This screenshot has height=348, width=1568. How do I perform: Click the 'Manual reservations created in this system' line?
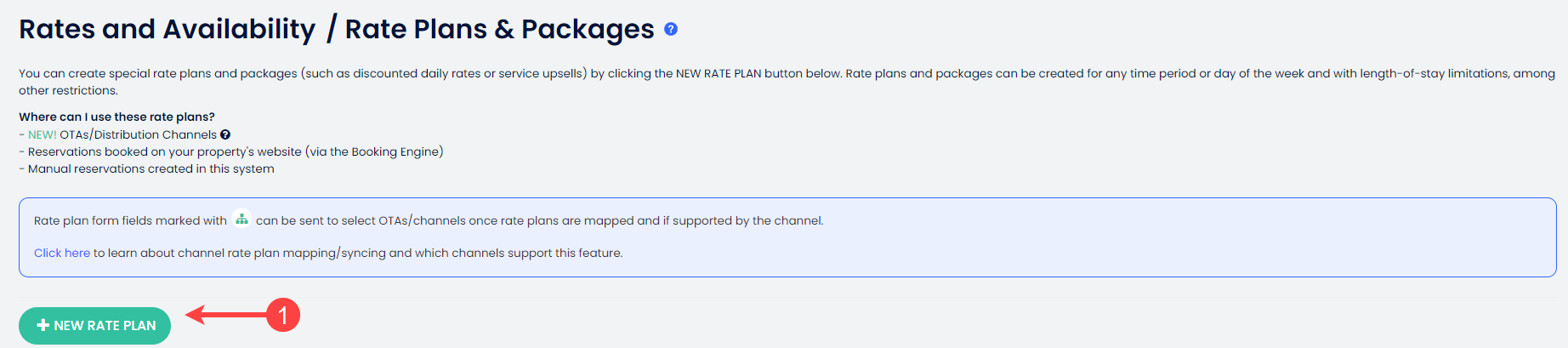pos(151,168)
